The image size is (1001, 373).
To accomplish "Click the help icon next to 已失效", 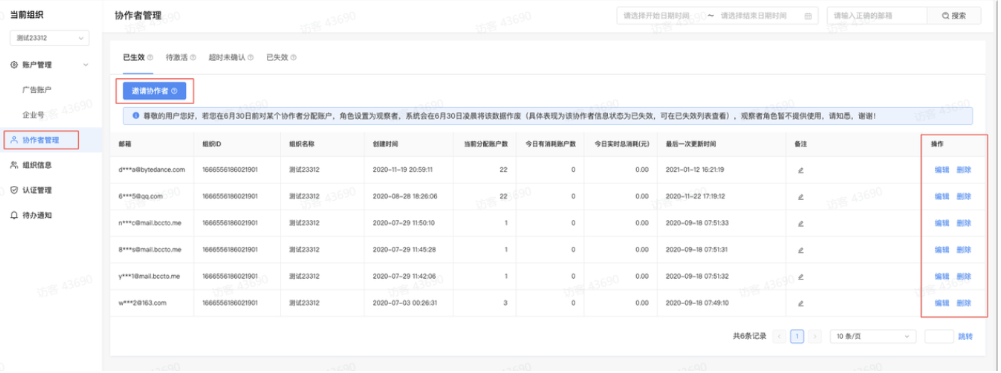I will pyautogui.click(x=293, y=57).
